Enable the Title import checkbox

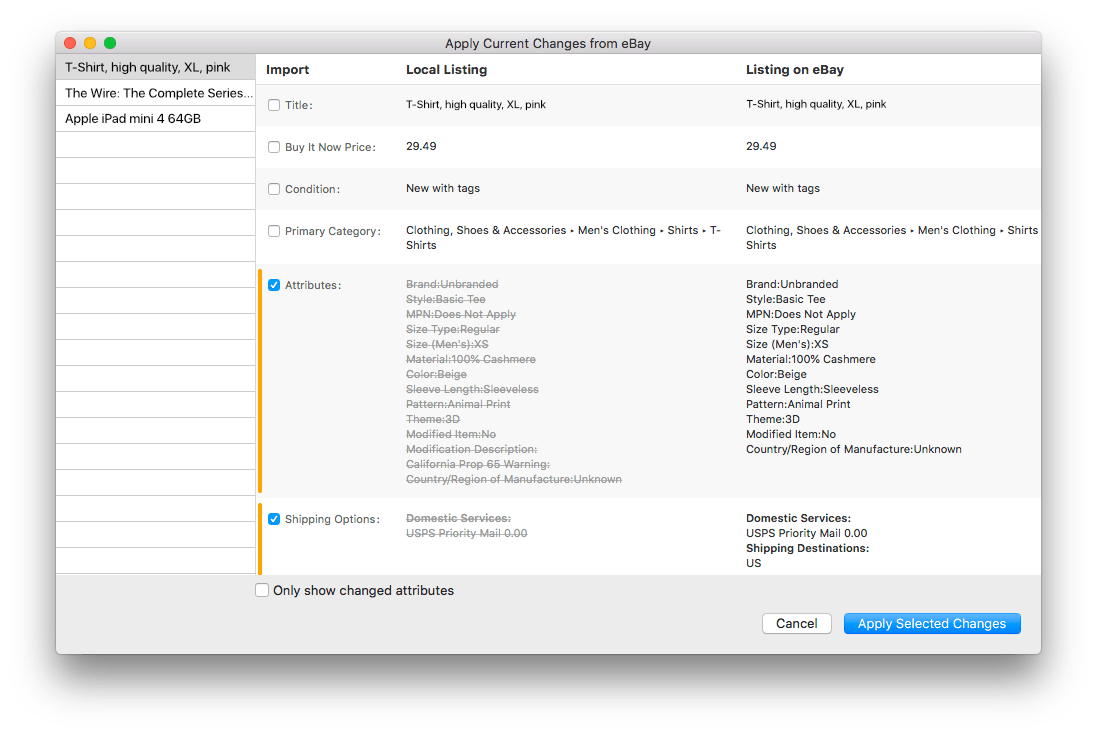pyautogui.click(x=274, y=105)
